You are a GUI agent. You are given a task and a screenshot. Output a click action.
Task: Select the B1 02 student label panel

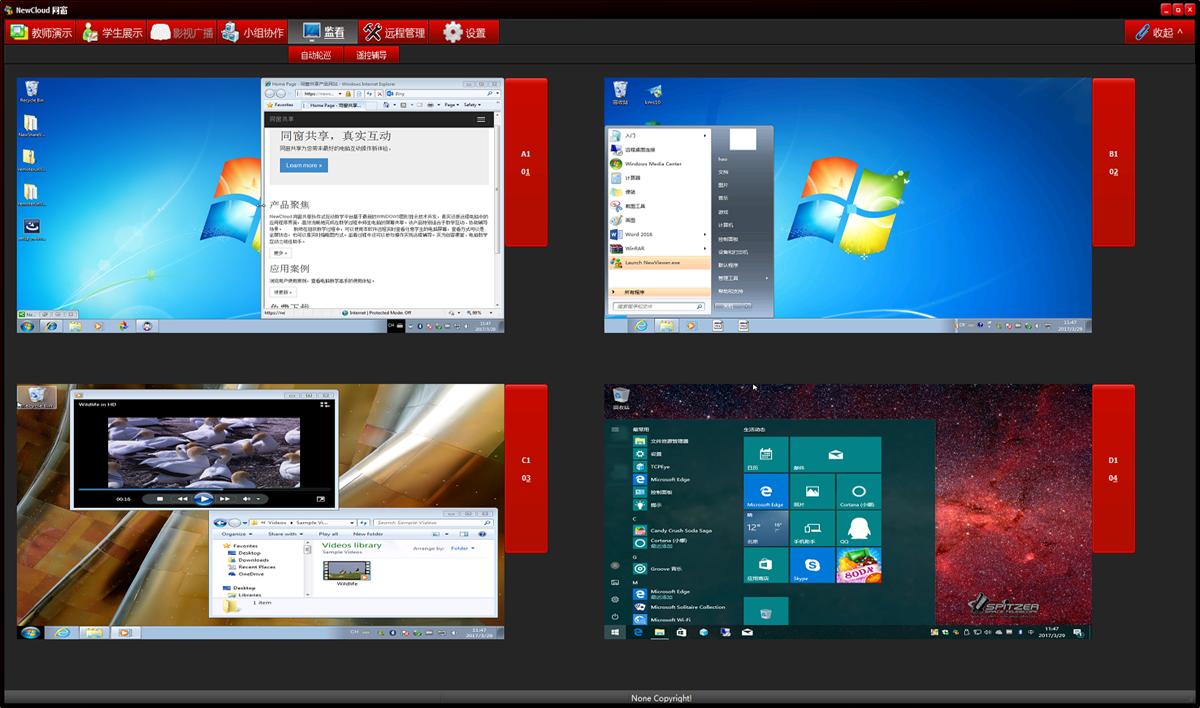1113,162
